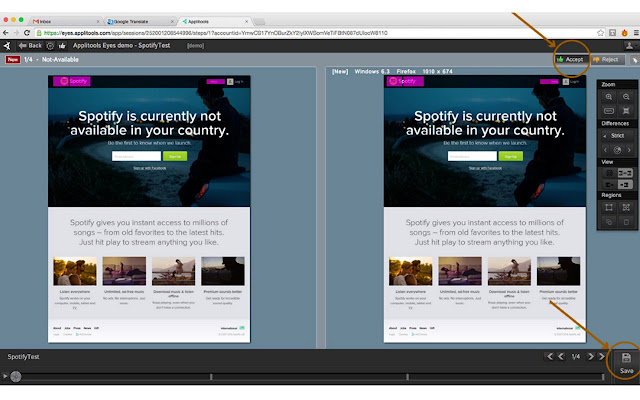Open the user account menu icon
This screenshot has height=400, width=640.
point(629,46)
